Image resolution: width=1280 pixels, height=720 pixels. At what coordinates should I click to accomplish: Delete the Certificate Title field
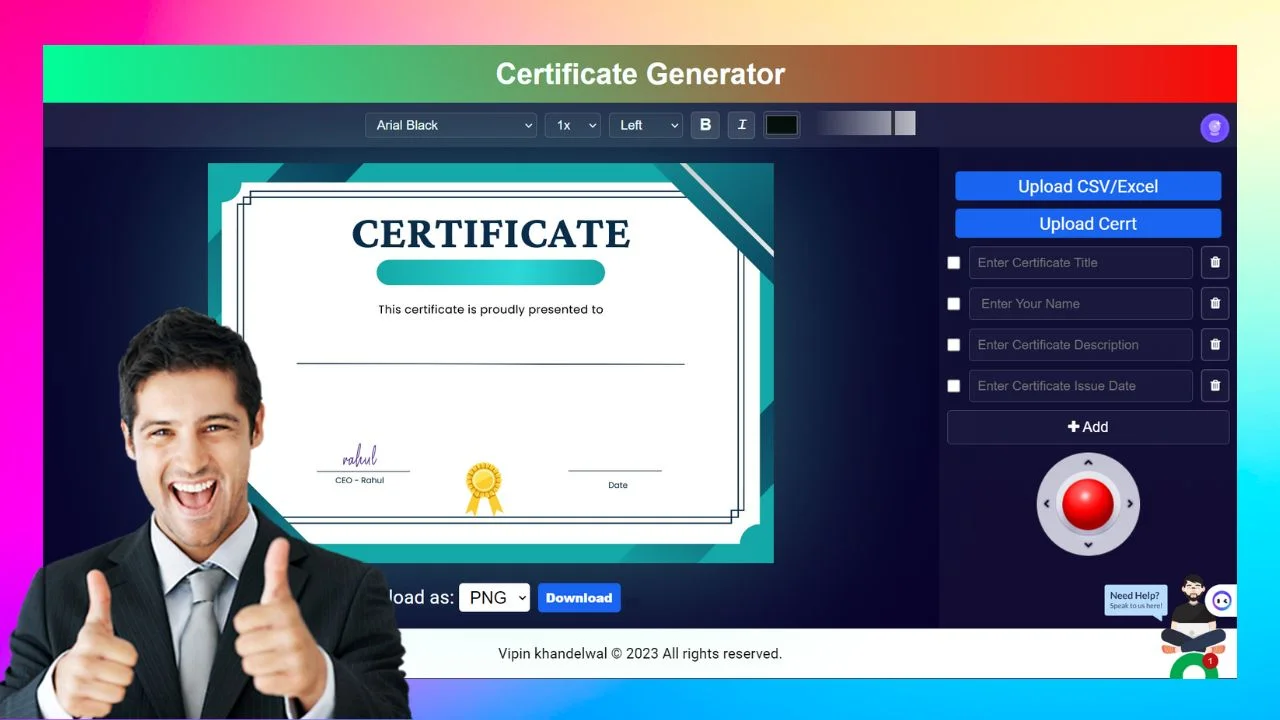(x=1215, y=263)
